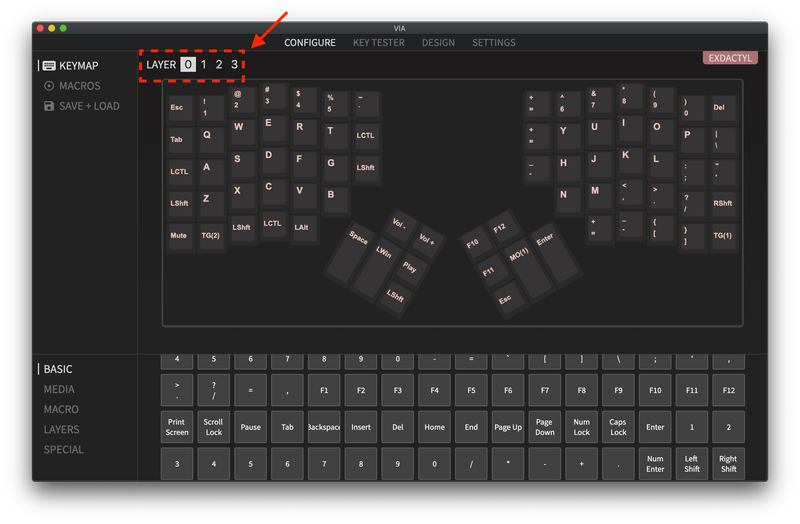The height and width of the screenshot is (524, 800).
Task: Select the Mute key on the keyboard layout
Action: tap(180, 237)
